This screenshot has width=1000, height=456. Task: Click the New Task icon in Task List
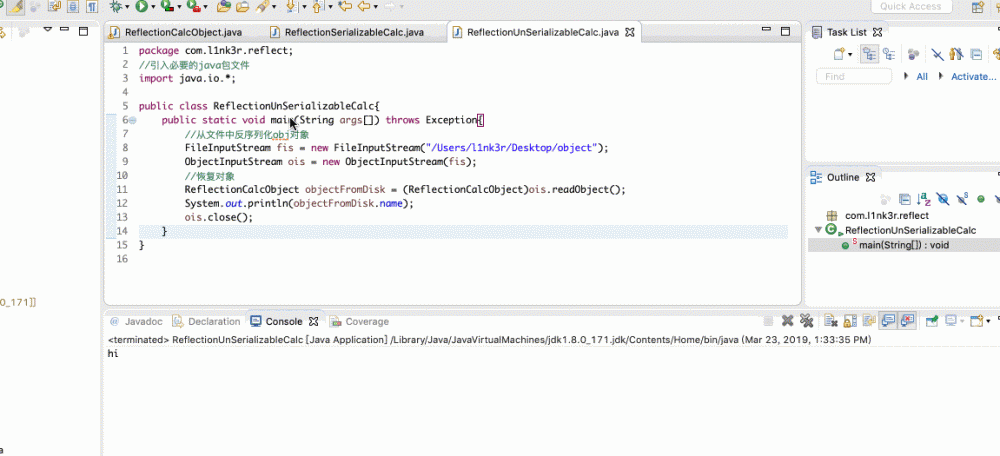(x=838, y=54)
